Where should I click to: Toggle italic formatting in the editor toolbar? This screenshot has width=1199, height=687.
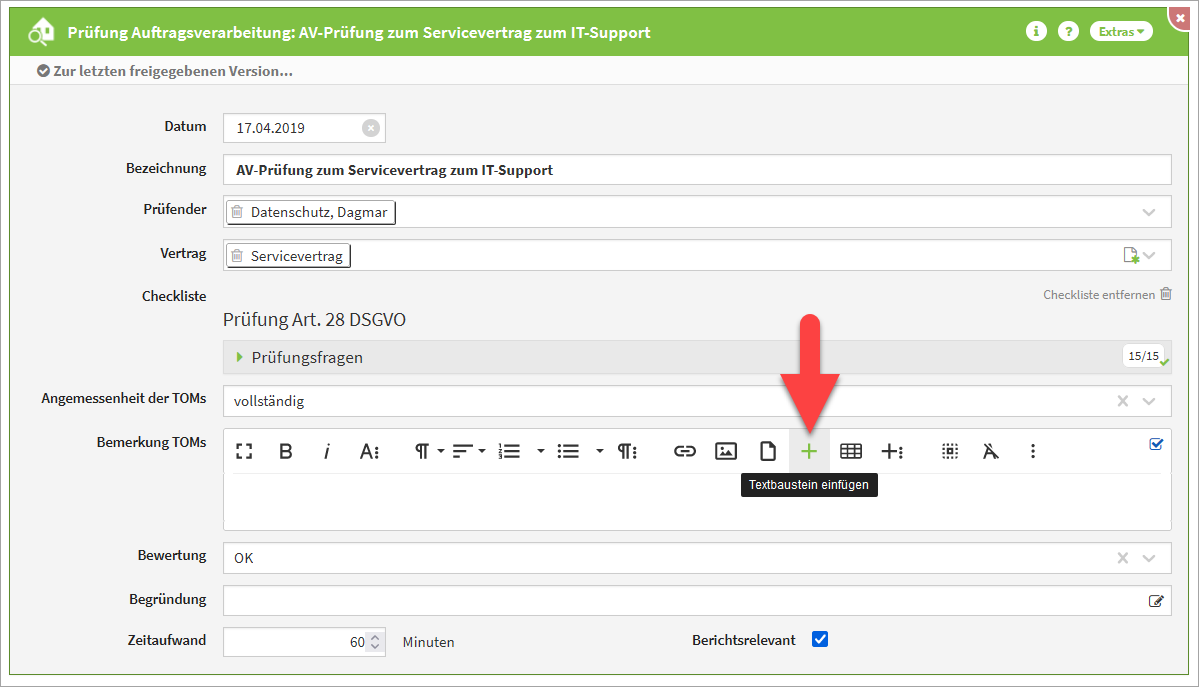coord(326,451)
